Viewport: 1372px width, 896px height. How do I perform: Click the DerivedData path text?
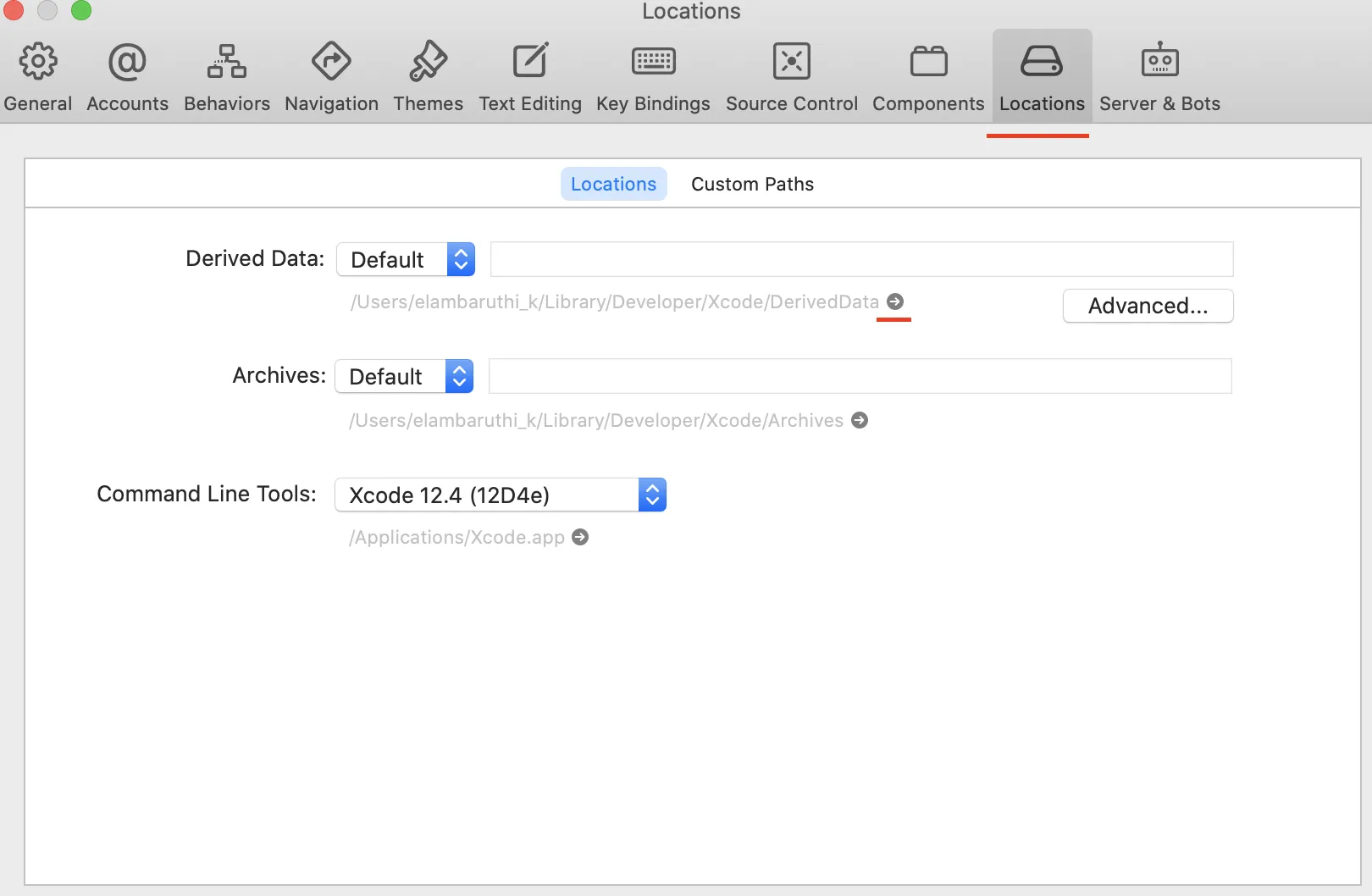[615, 301]
